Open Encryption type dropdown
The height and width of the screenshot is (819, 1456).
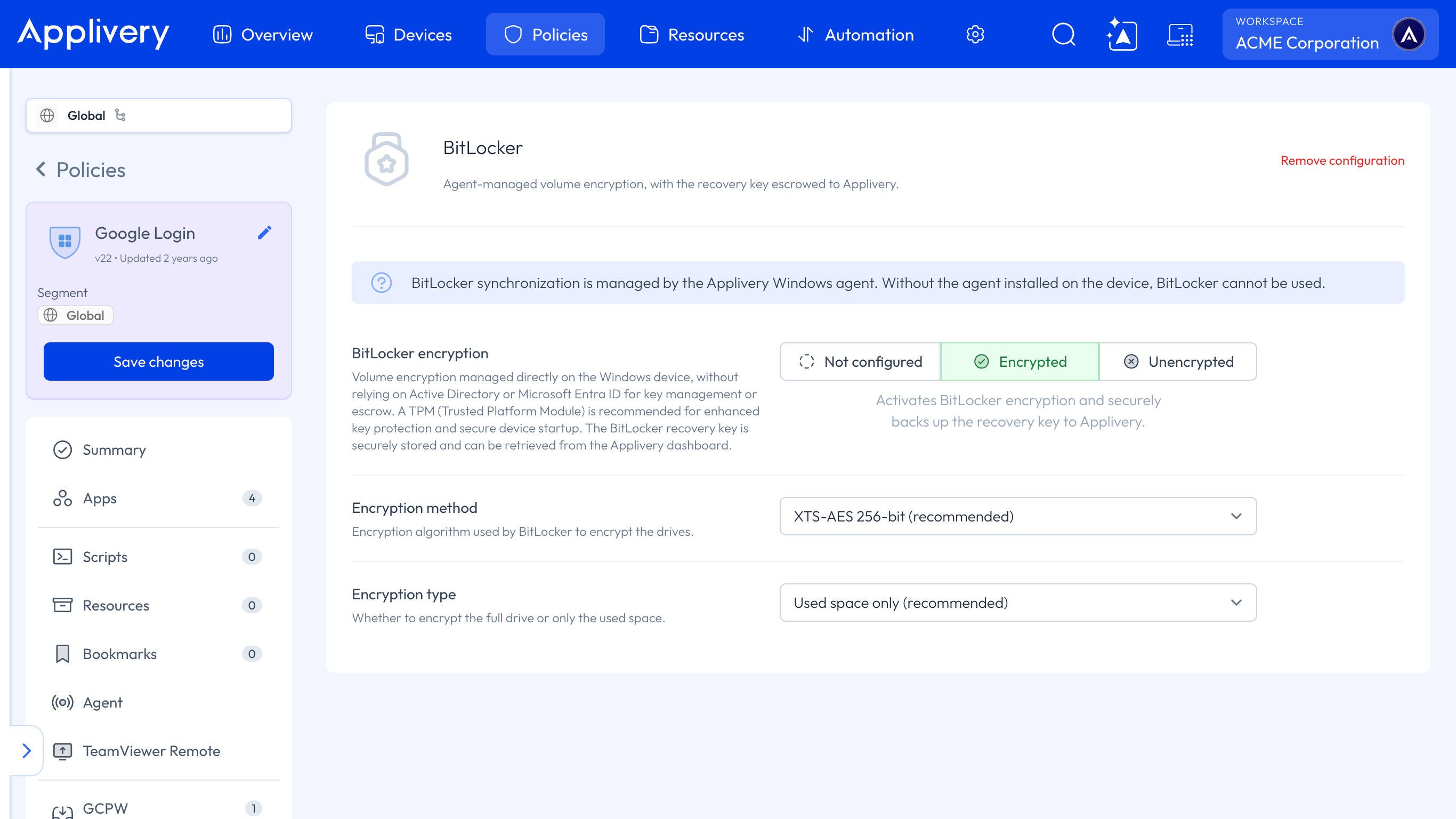[1018, 603]
